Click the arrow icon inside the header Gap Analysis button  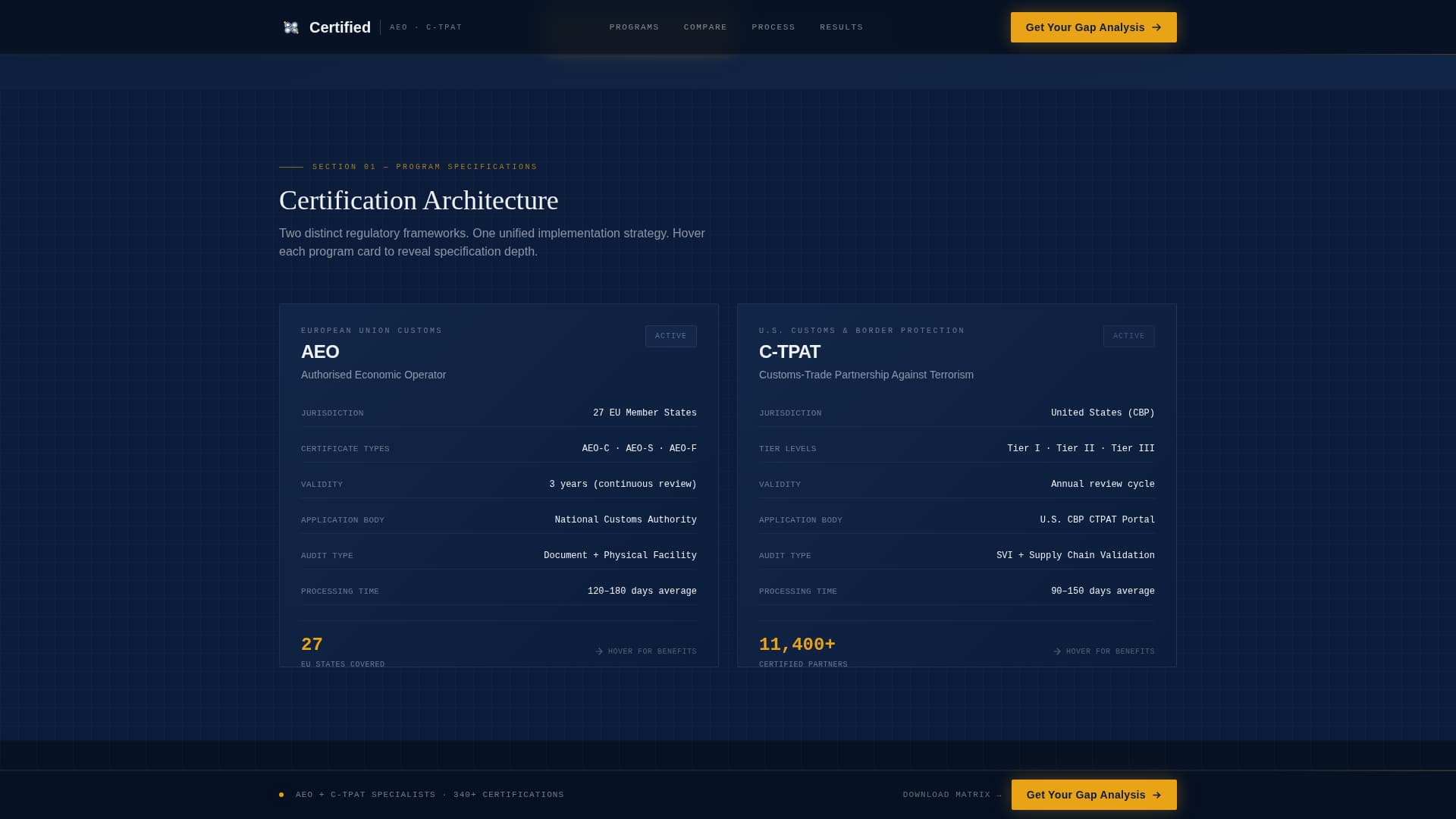[1156, 27]
